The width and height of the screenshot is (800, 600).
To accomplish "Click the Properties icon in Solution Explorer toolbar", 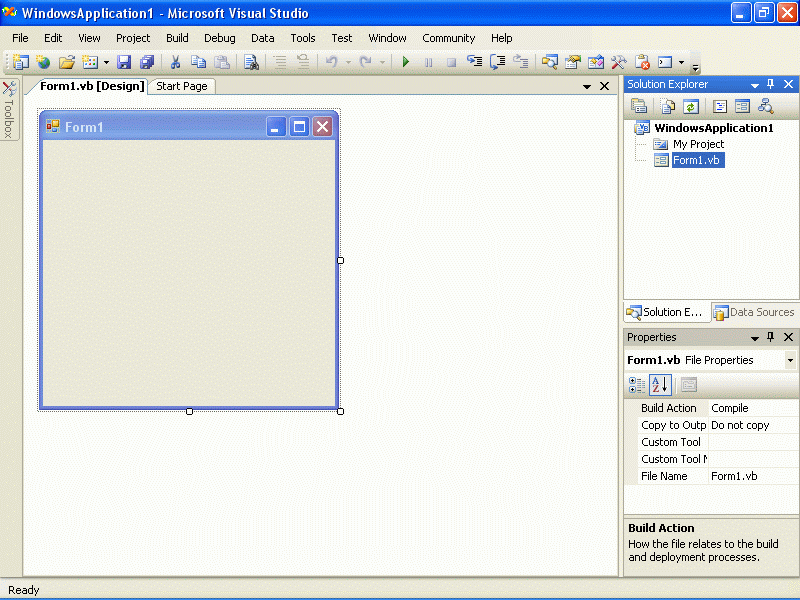I will click(639, 106).
